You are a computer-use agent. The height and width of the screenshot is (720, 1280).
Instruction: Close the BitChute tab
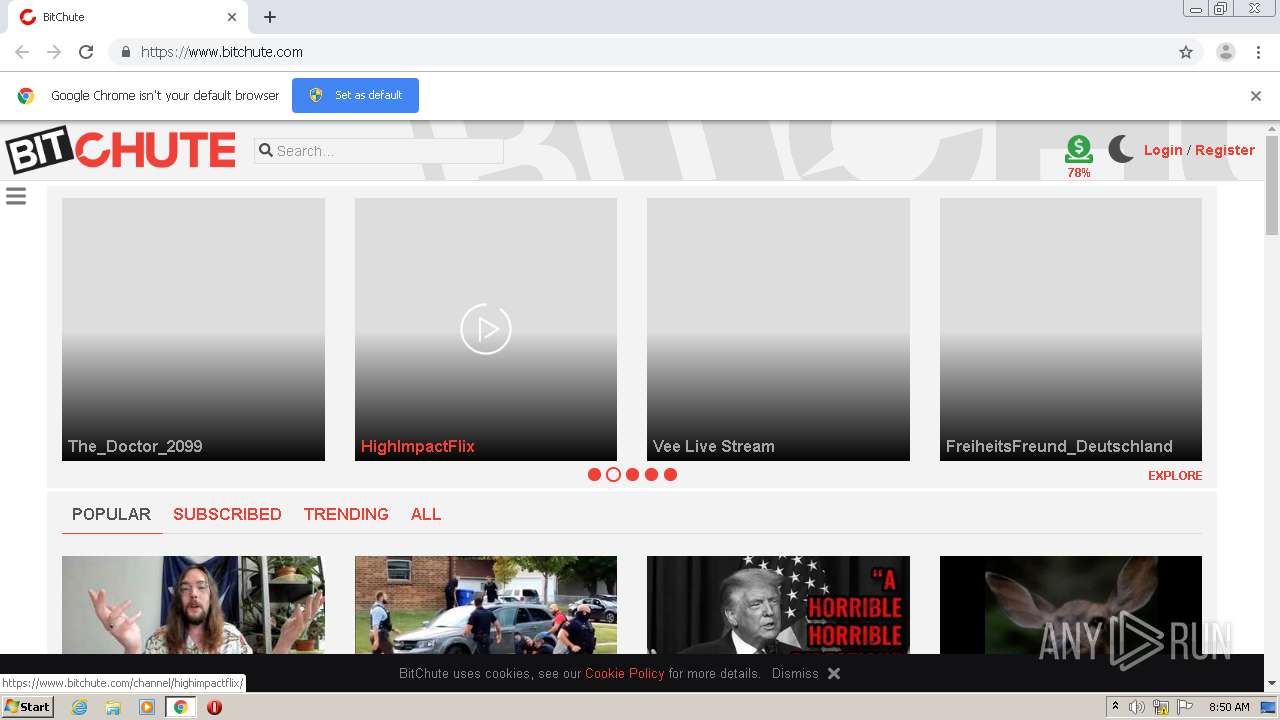click(232, 17)
